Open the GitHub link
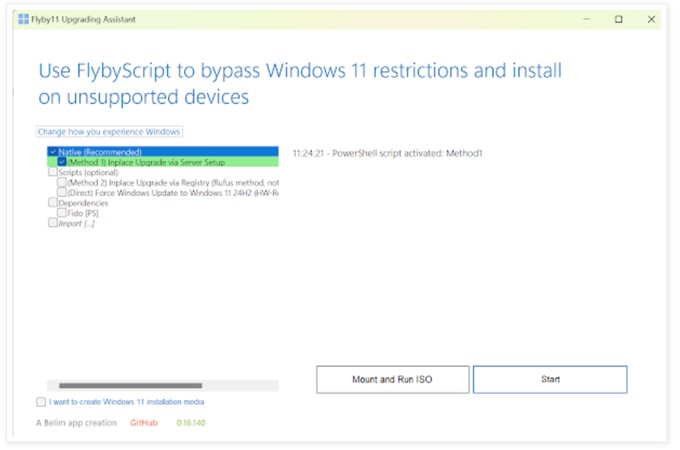This screenshot has width=680, height=450. click(144, 423)
